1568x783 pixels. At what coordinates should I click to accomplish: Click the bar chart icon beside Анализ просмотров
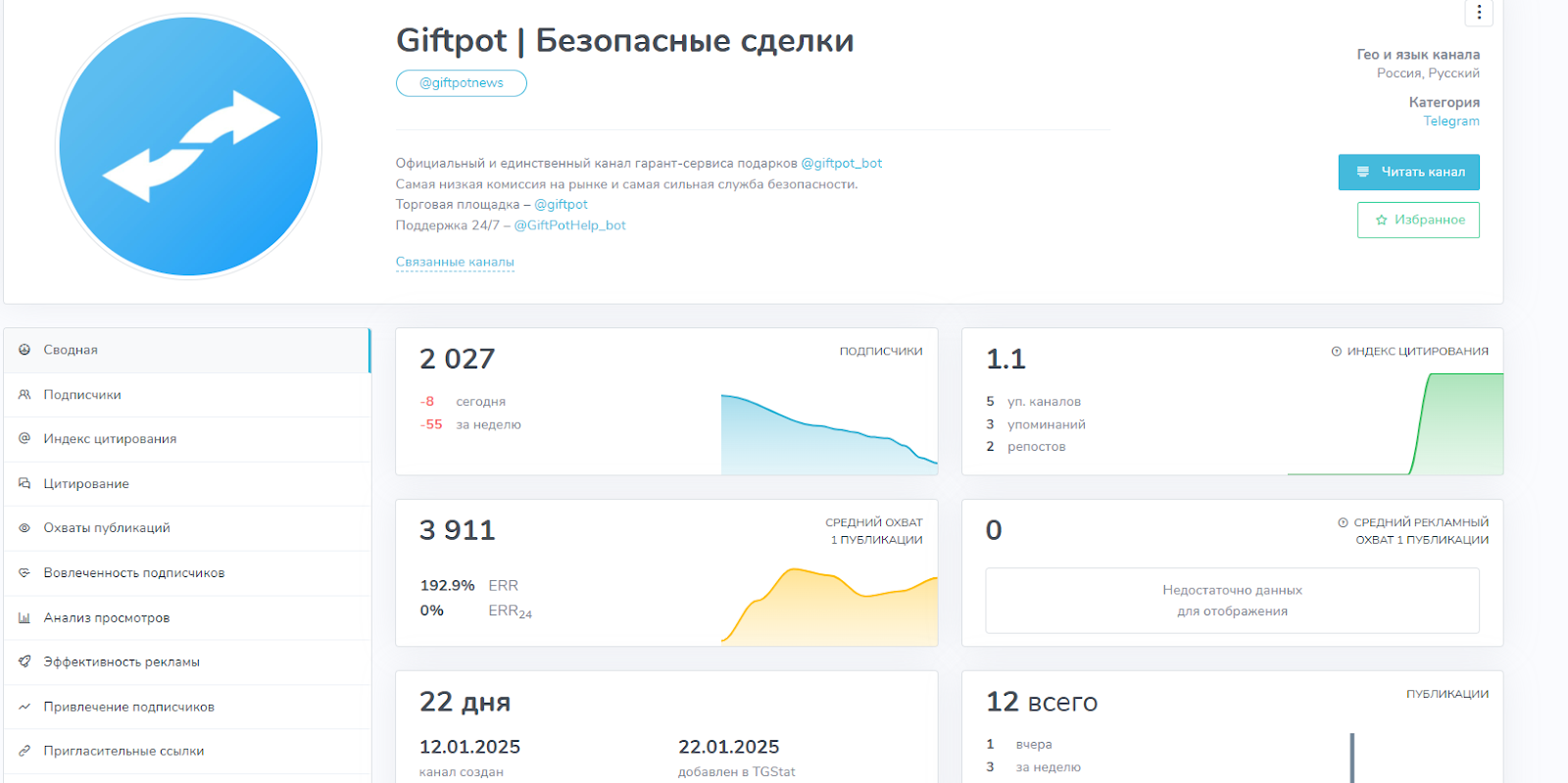[24, 618]
